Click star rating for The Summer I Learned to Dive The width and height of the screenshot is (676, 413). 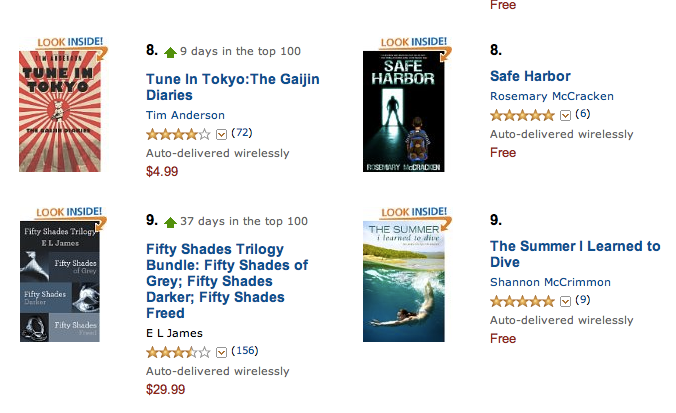coord(522,301)
